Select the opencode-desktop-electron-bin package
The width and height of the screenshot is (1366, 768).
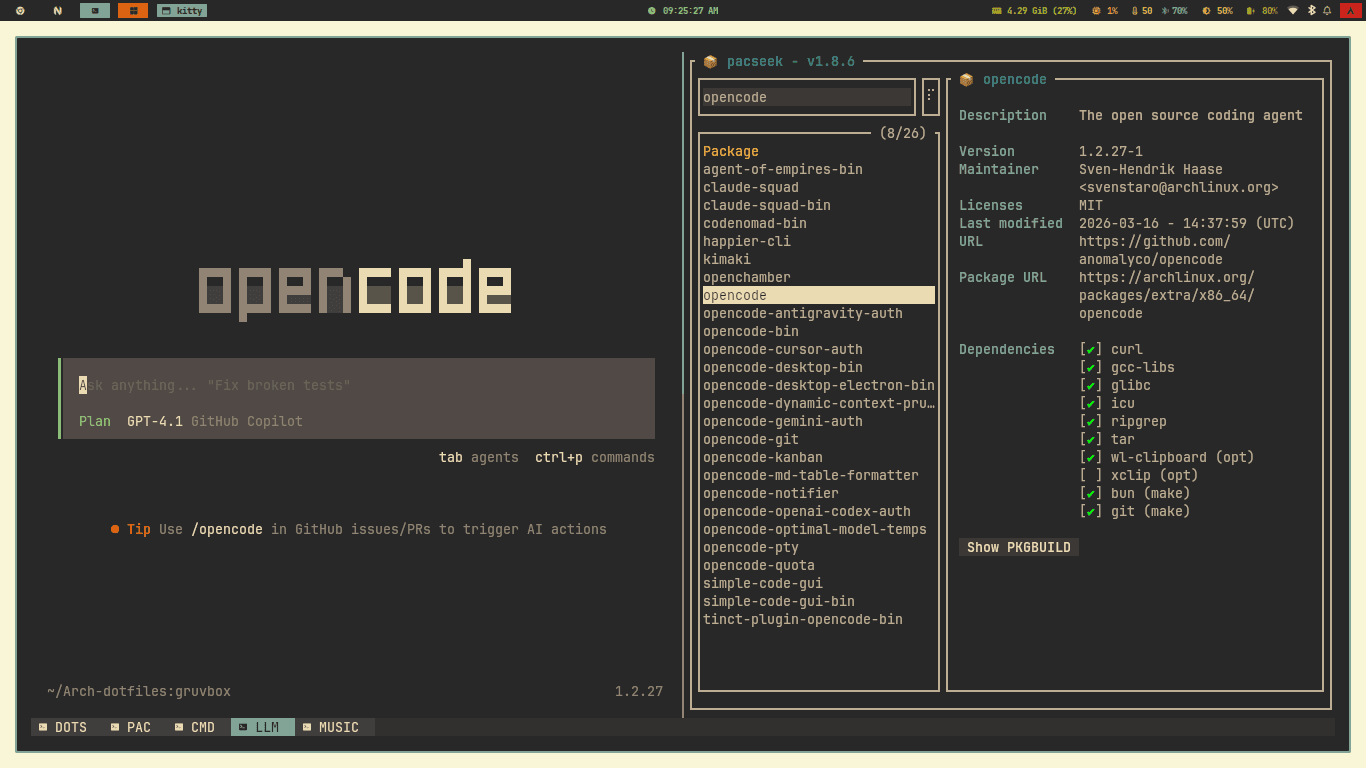(x=819, y=385)
